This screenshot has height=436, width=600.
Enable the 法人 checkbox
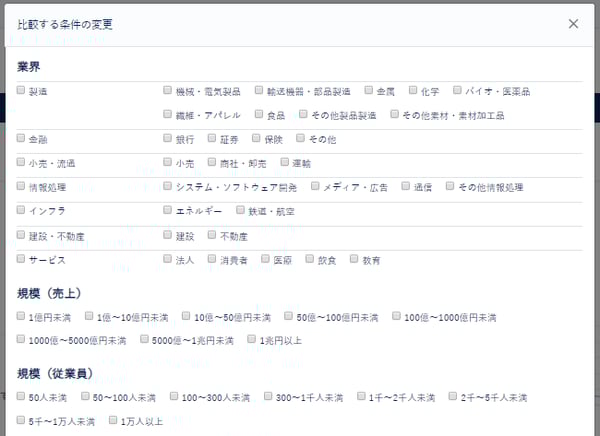pyautogui.click(x=167, y=259)
